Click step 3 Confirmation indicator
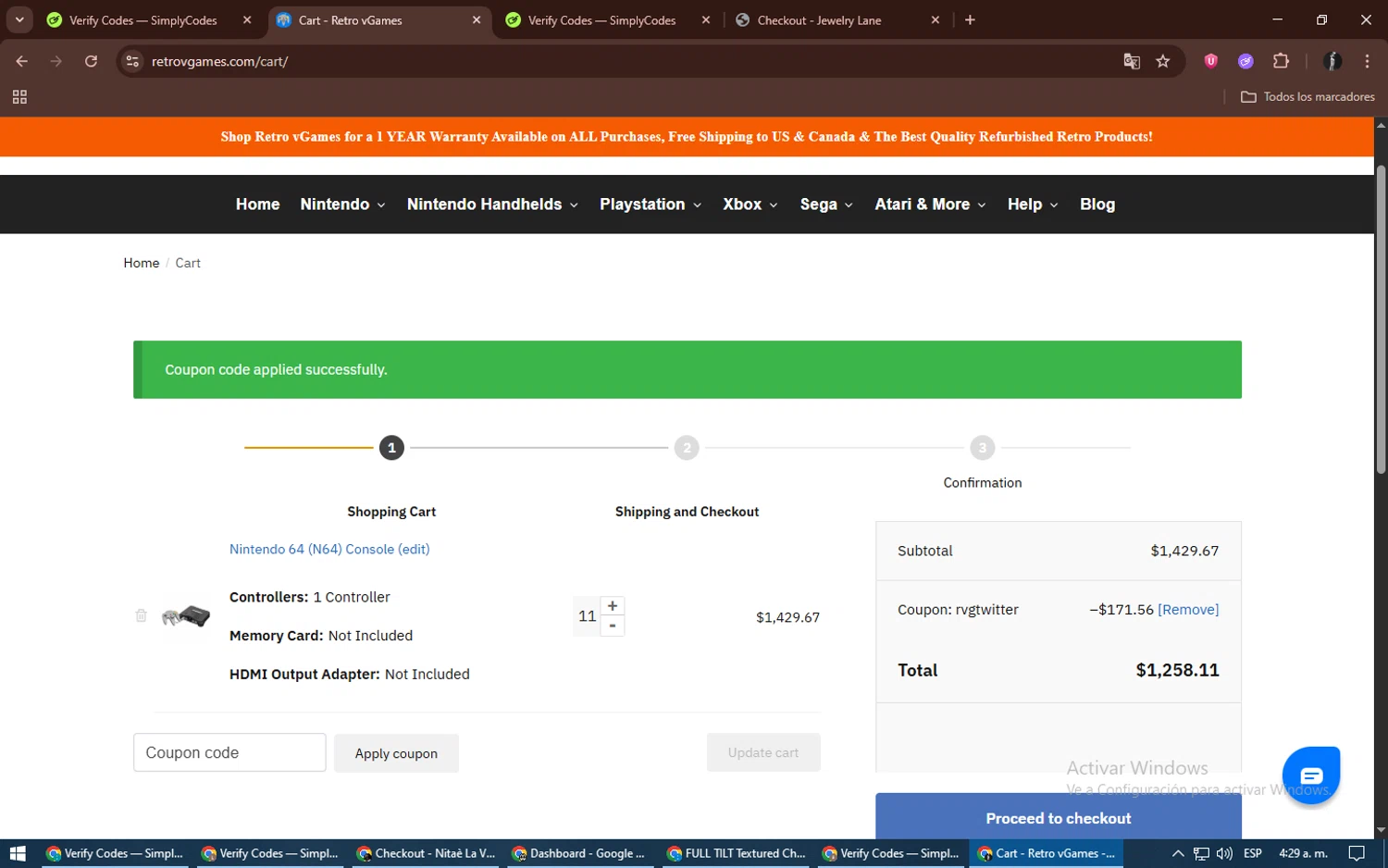 pos(983,448)
